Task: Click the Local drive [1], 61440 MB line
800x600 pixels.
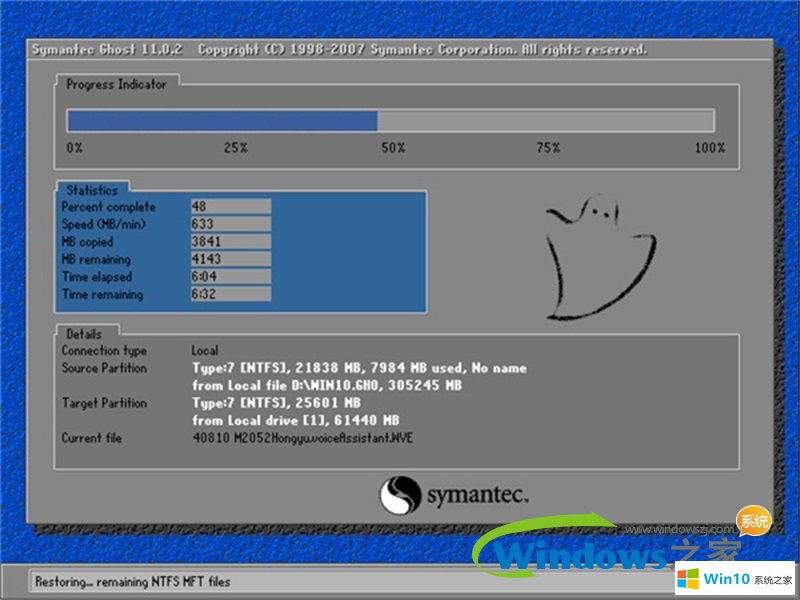Action: point(296,420)
